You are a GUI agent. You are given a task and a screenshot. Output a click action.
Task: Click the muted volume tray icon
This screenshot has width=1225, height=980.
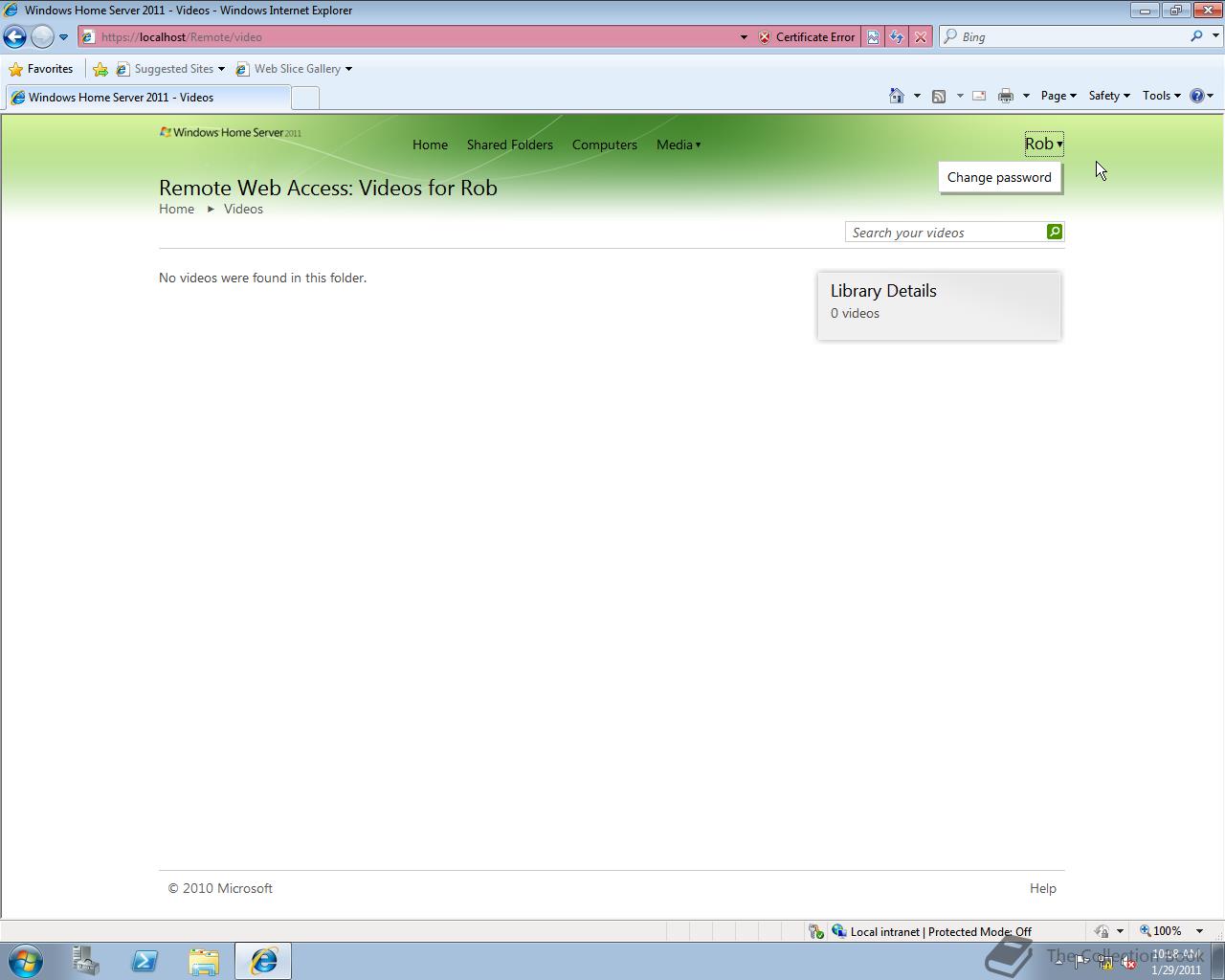(1129, 963)
